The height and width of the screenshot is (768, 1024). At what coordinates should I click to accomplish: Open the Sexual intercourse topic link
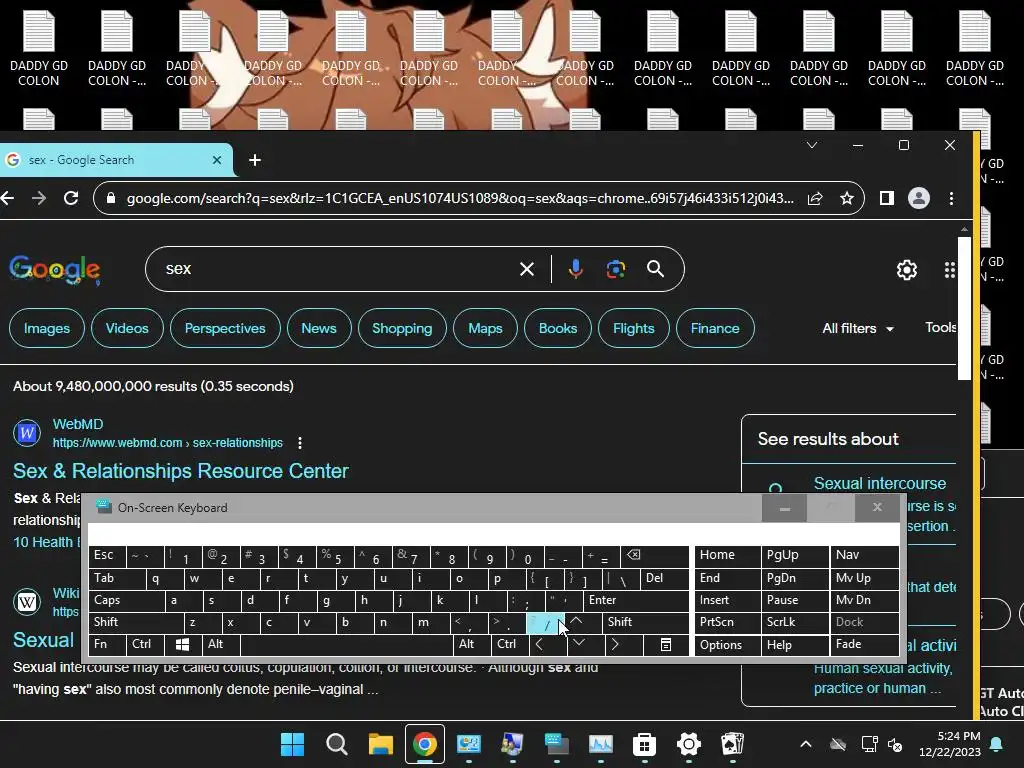coord(880,483)
